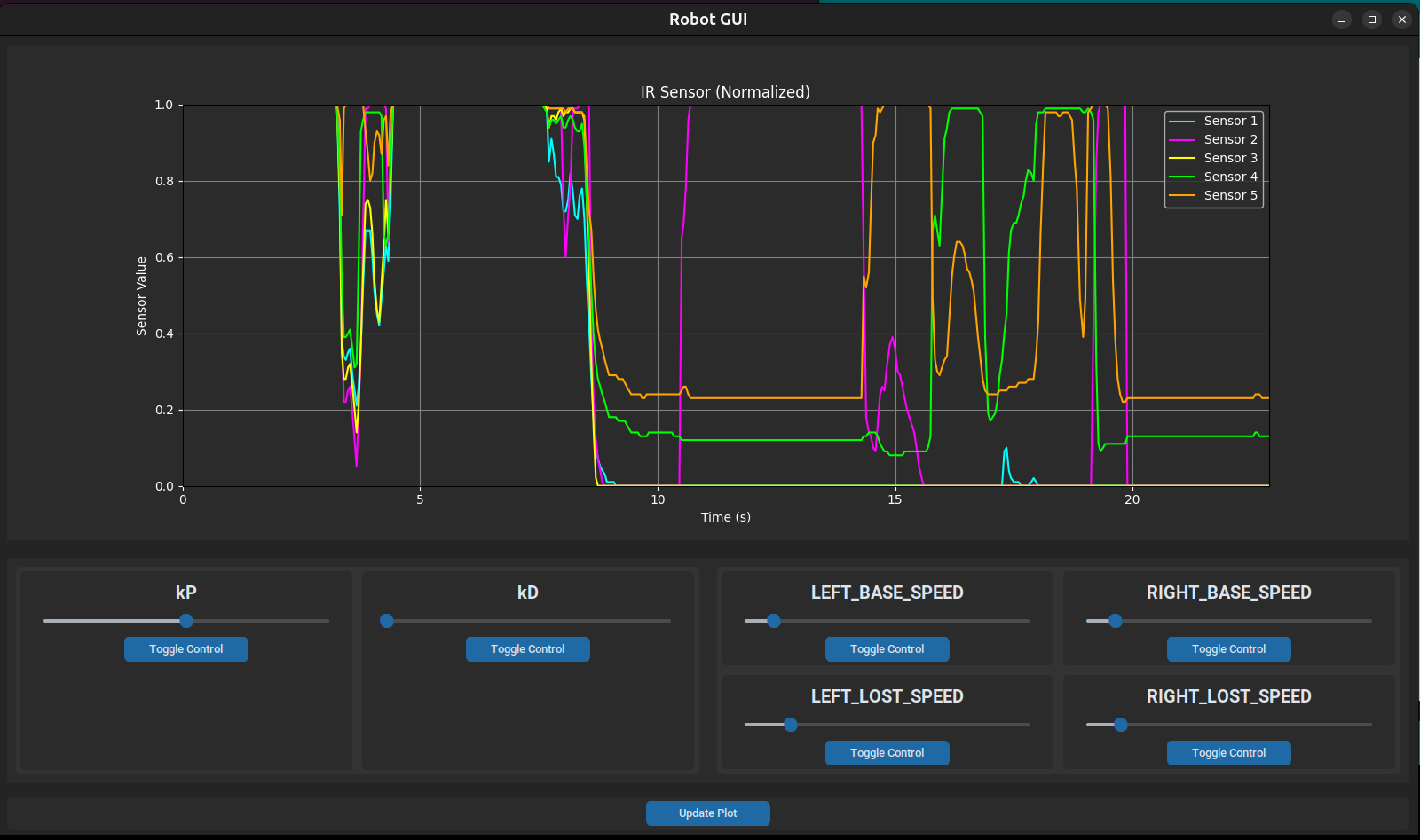Click the LEFT_LOST_SPEED slider handle
1420x840 pixels.
point(790,725)
